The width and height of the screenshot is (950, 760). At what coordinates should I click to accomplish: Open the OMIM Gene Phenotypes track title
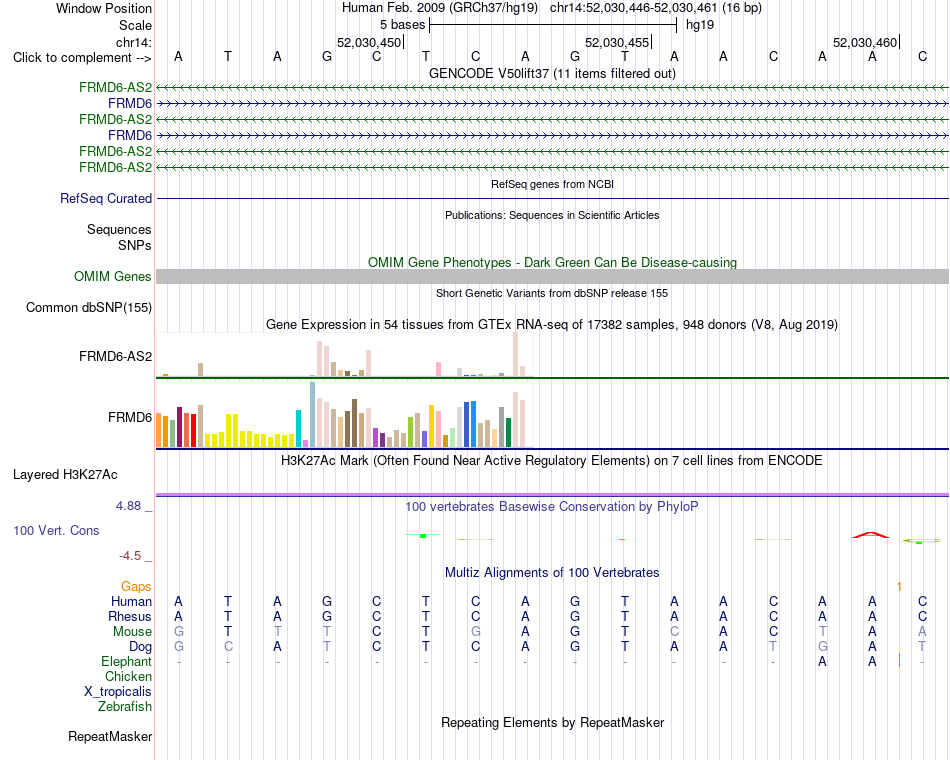pyautogui.click(x=552, y=262)
